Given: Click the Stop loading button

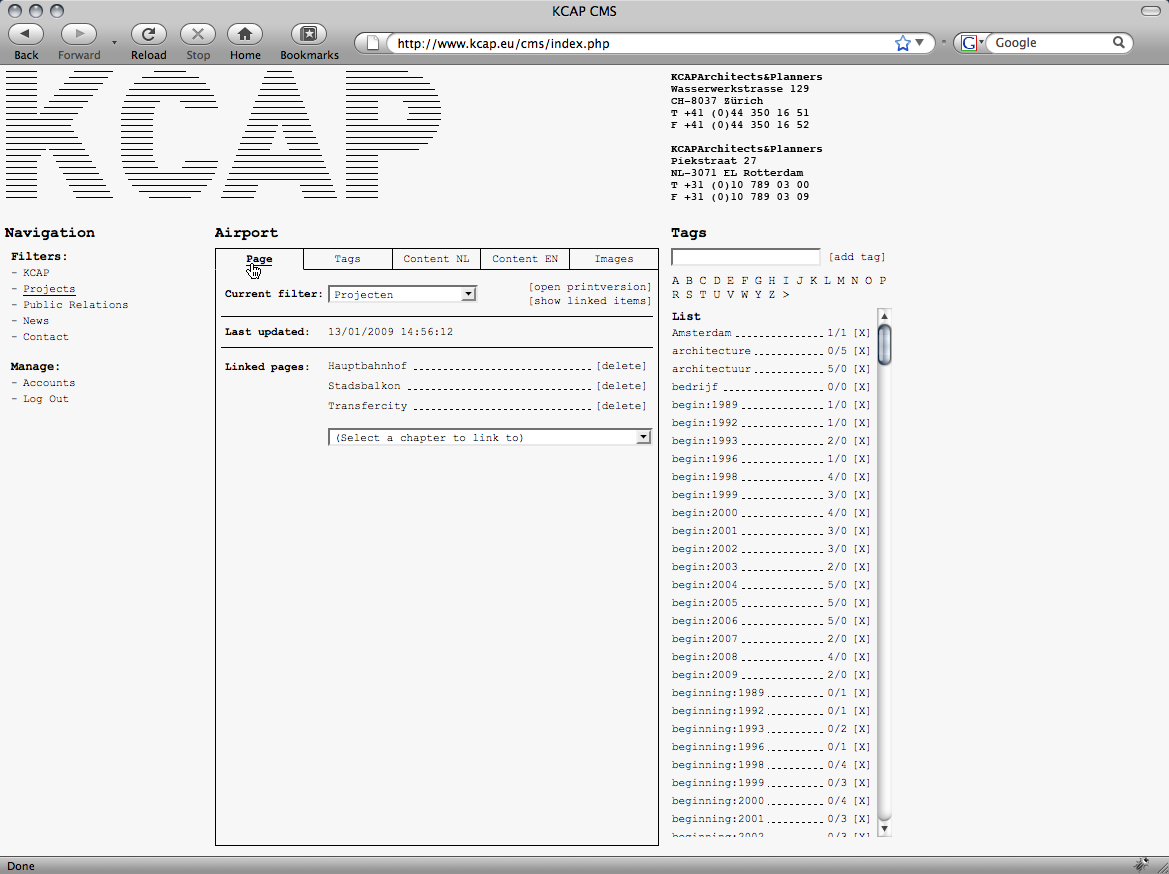Looking at the screenshot, I should (x=198, y=34).
